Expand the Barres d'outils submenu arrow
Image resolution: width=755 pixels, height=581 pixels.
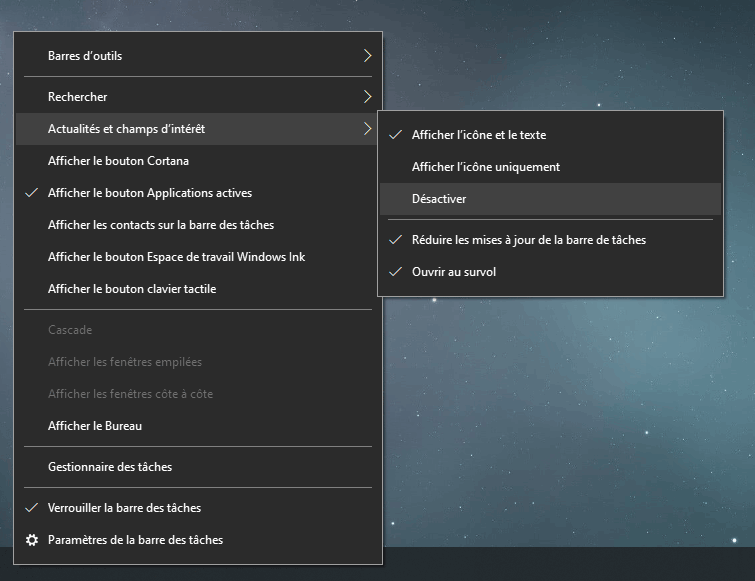click(x=367, y=56)
